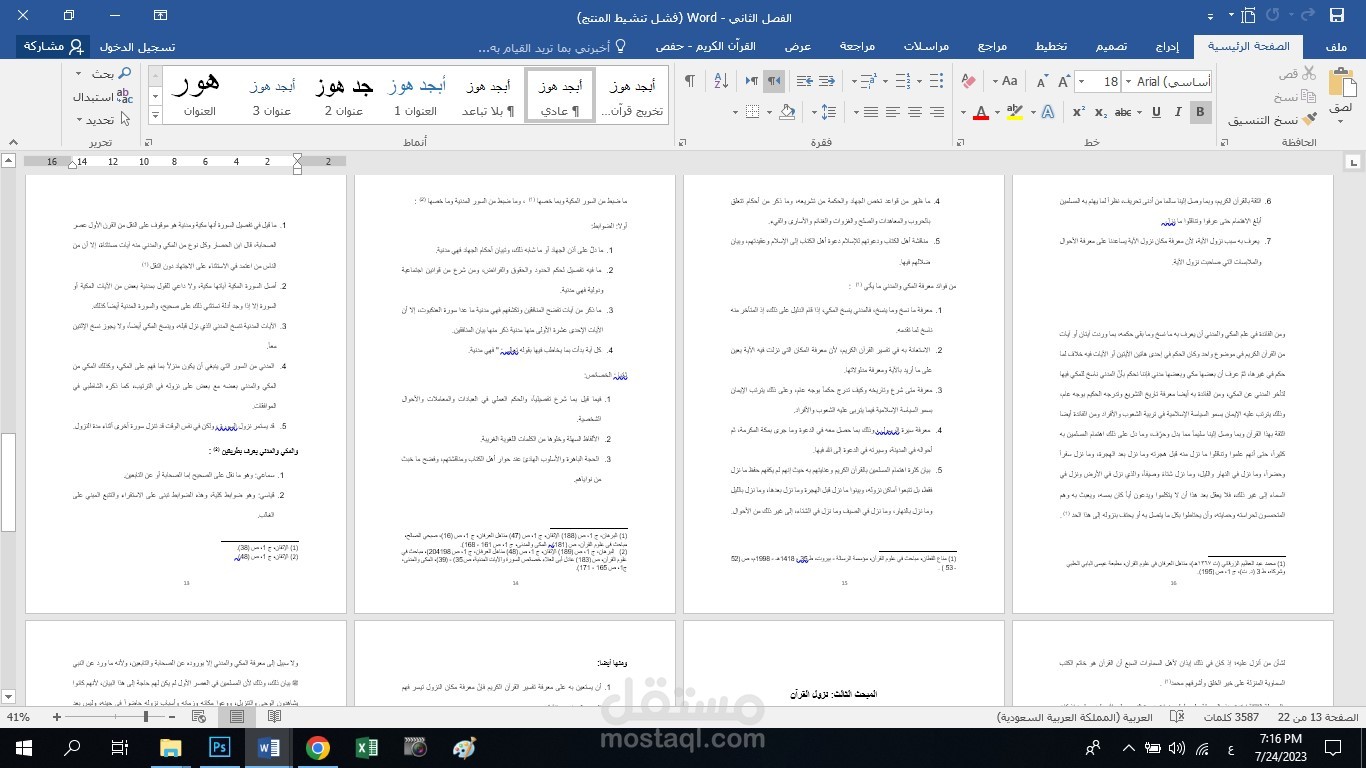Toggle Superscript (x²) formatting
Viewport: 1366px width, 768px height.
[x=1079, y=112]
